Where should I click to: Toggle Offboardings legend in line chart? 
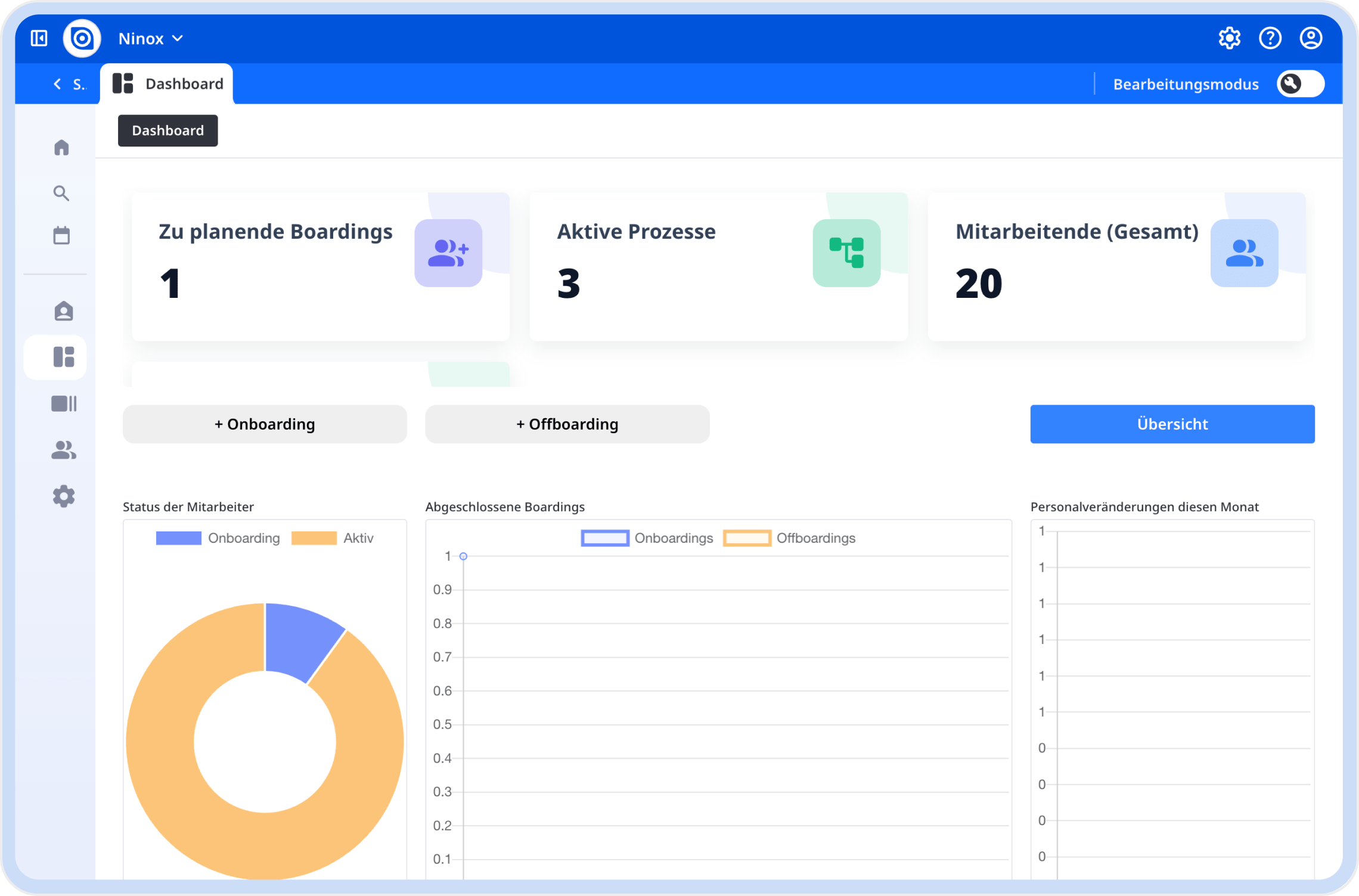(x=815, y=538)
